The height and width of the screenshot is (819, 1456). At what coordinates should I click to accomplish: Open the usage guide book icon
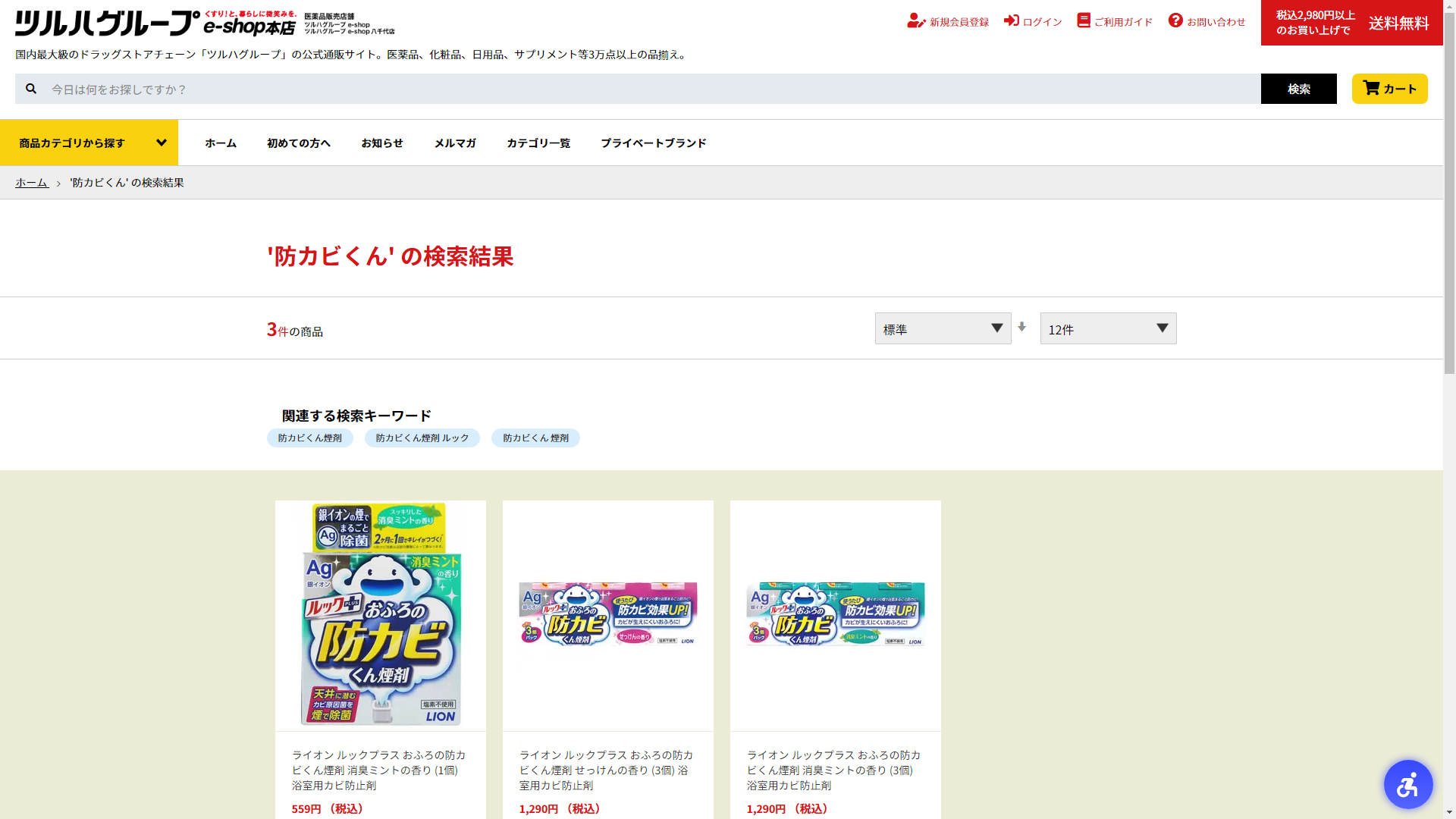pyautogui.click(x=1084, y=20)
